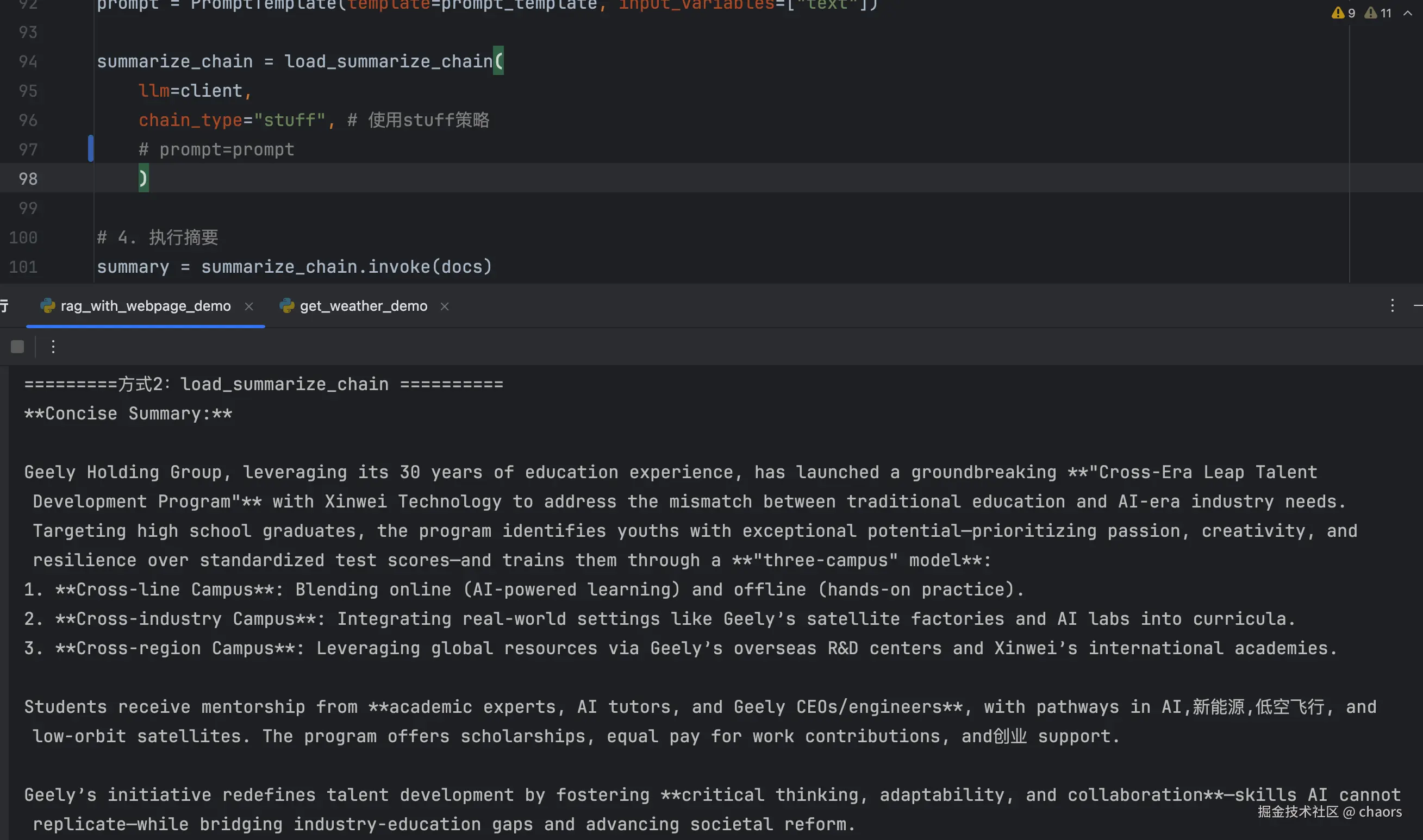Screen dimensions: 1423x840
Task: Select the rag_with_webpage_demo run tab
Action: pos(146,306)
